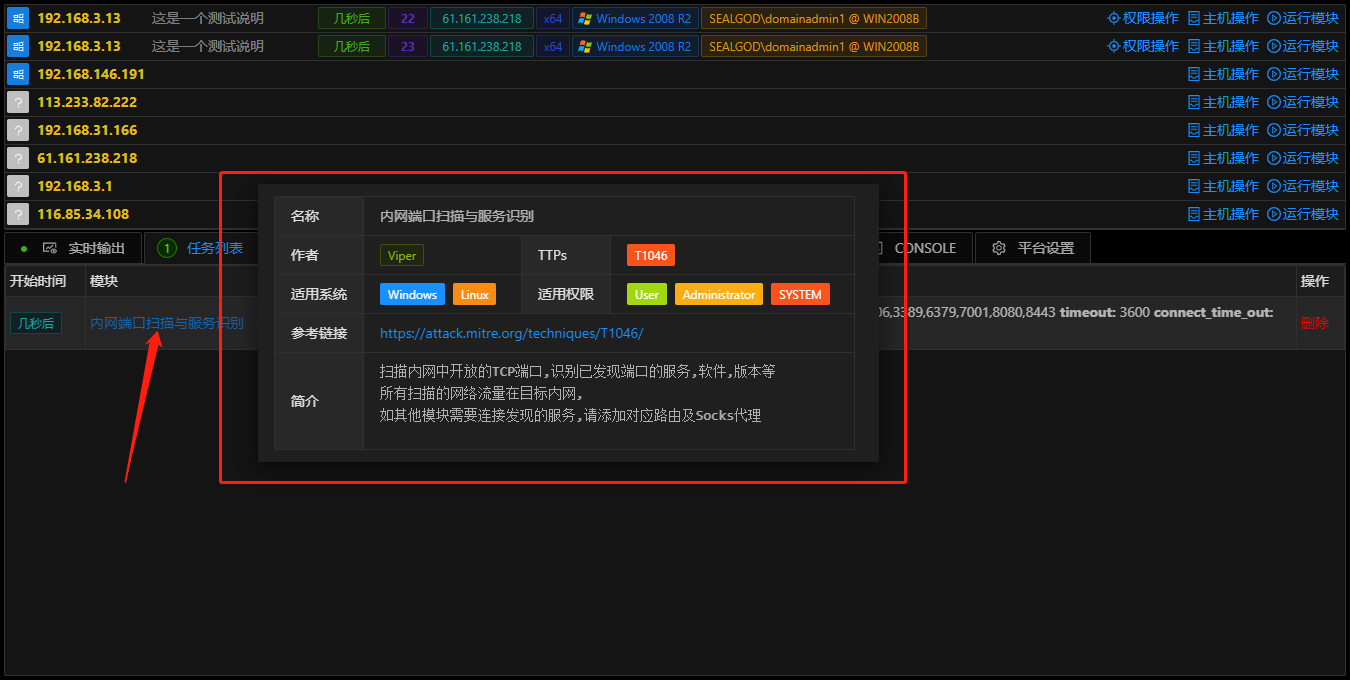Click the blue Windows host icon on session 22's row
Viewport: 1350px width, 680px height.
coord(18,18)
